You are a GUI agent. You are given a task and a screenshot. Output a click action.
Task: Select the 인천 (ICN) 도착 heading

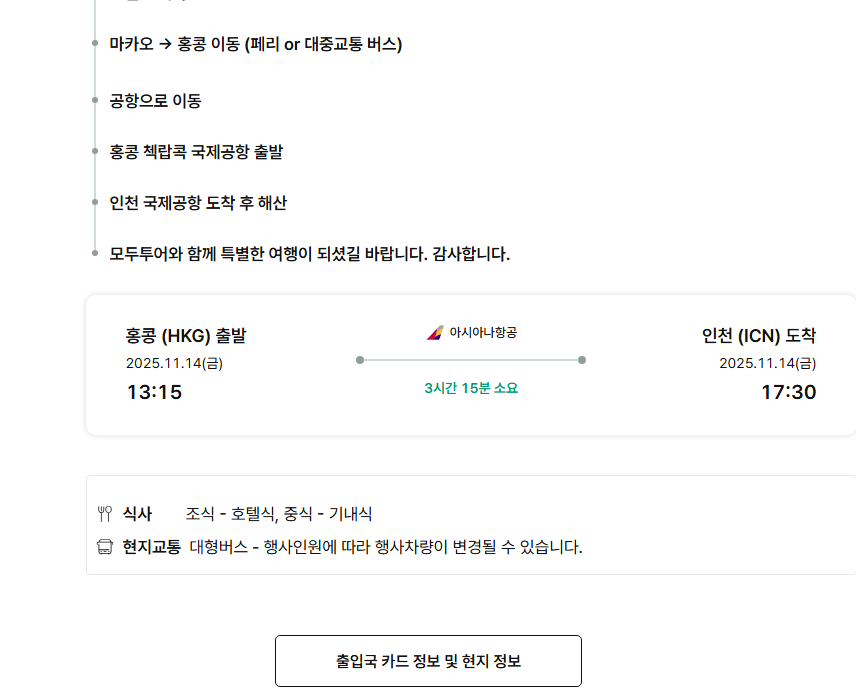759,336
